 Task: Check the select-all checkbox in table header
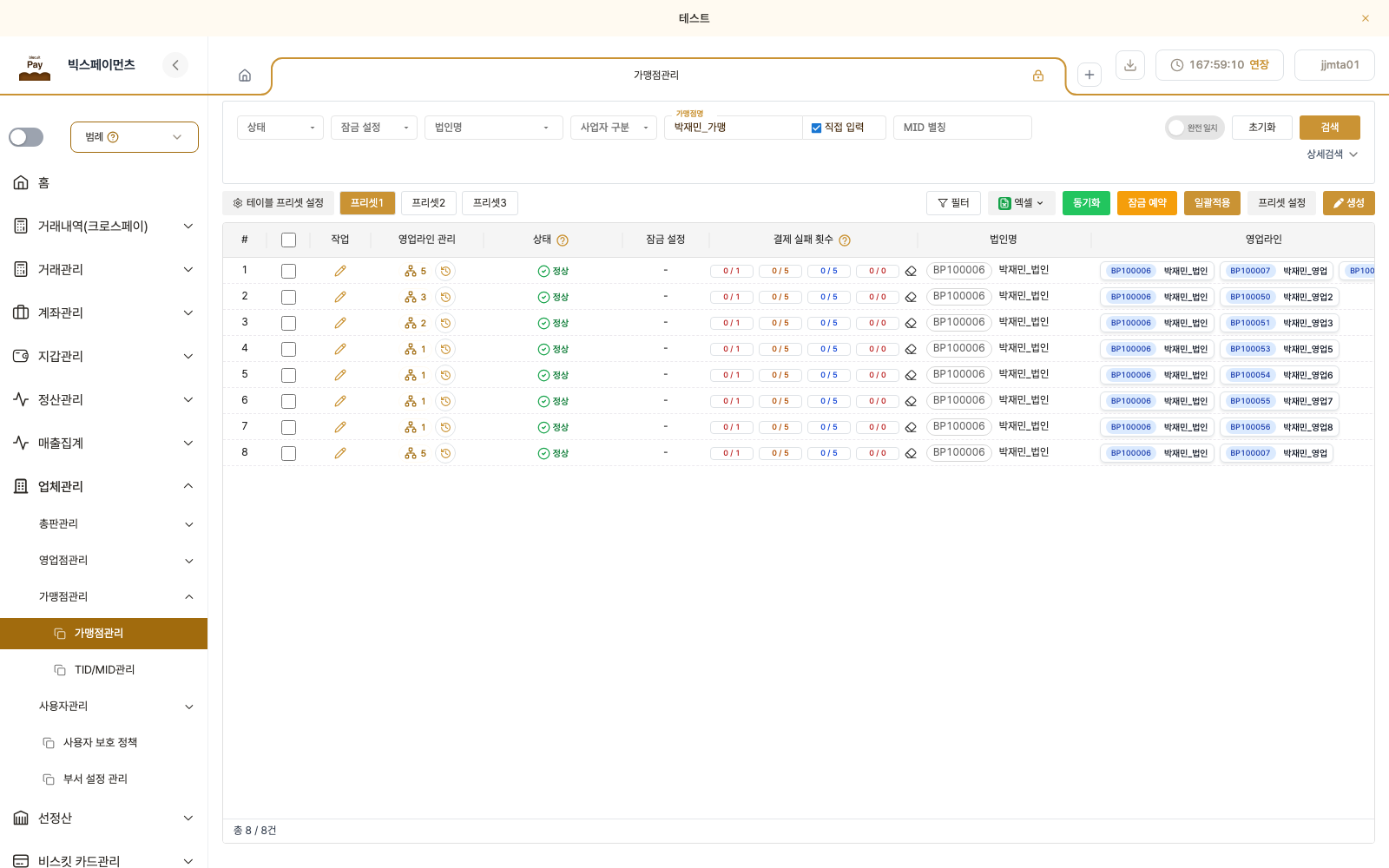coord(289,240)
